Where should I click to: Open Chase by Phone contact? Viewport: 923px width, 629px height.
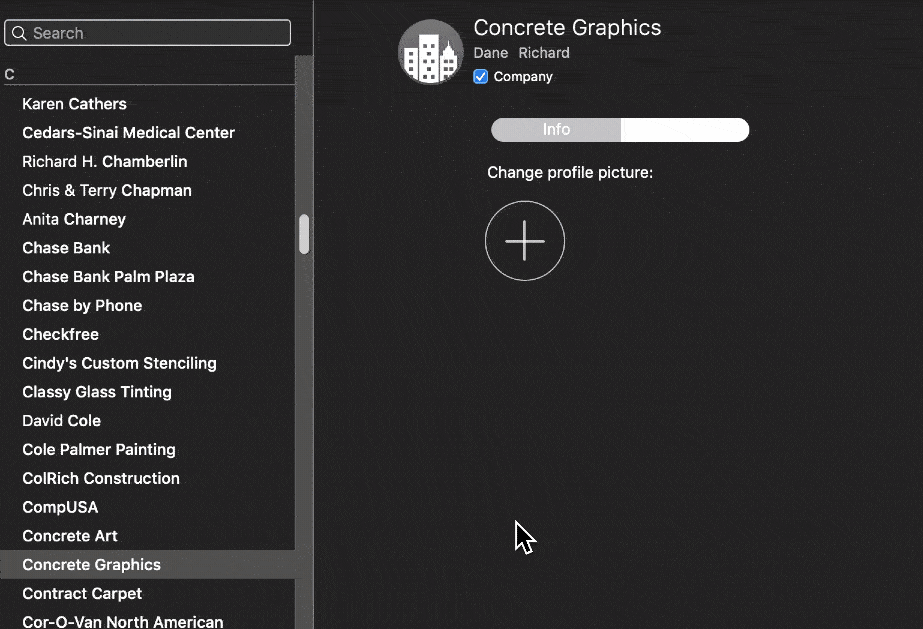[x=147, y=305]
